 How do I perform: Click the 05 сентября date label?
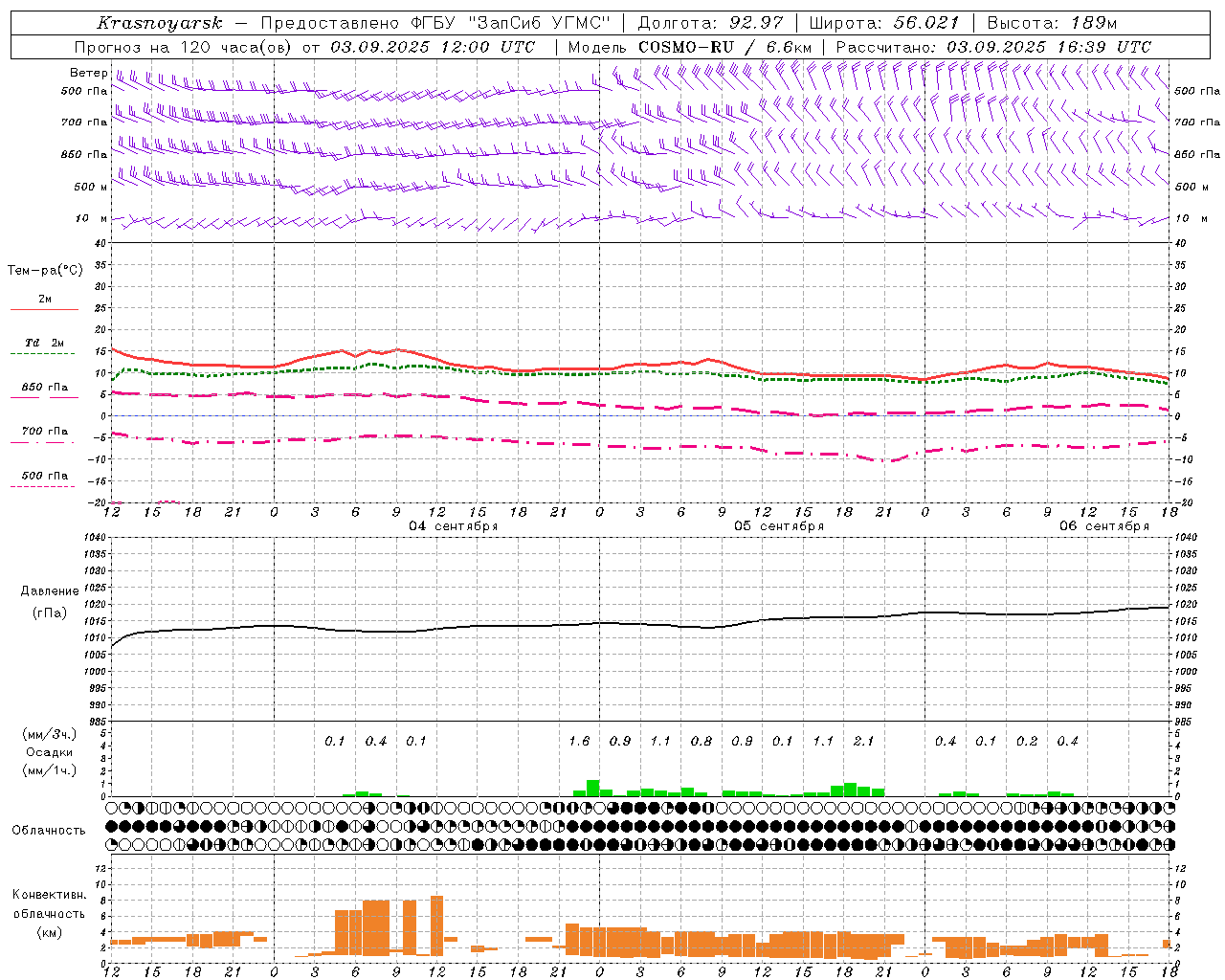click(x=779, y=526)
